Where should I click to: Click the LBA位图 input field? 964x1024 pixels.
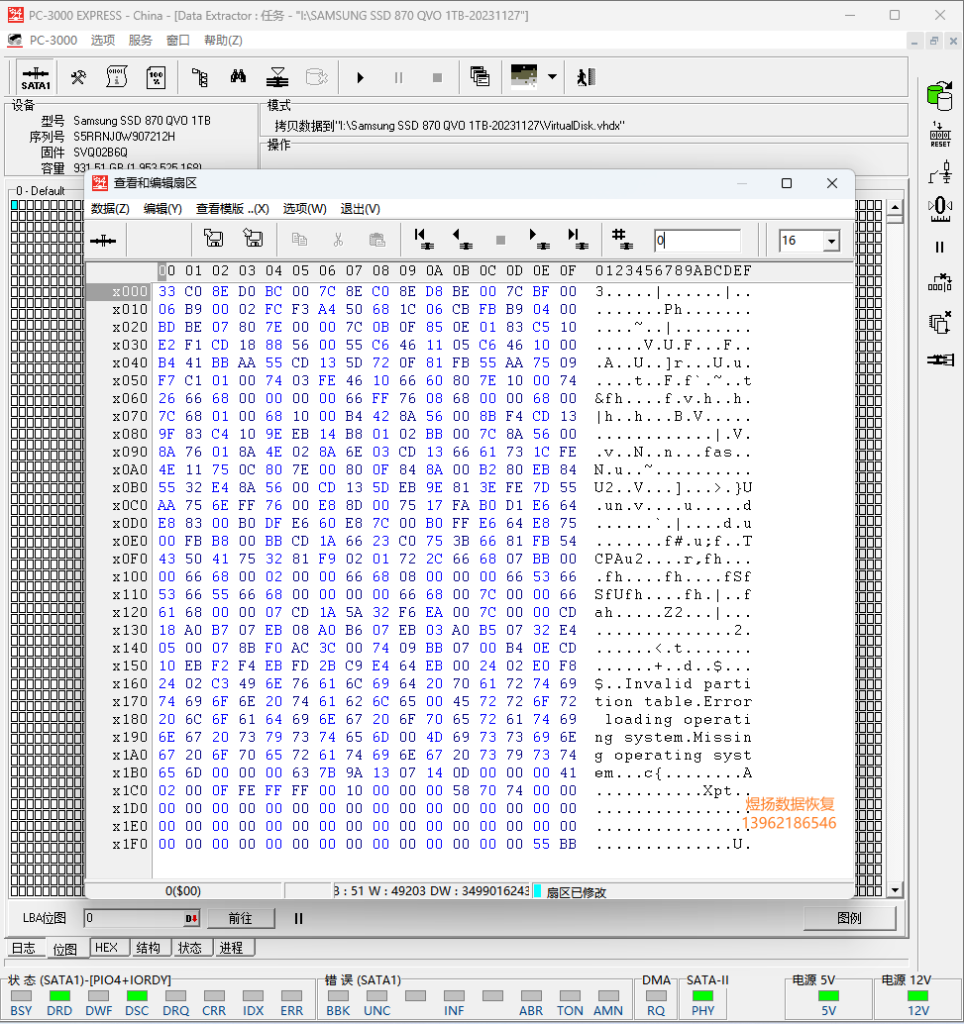(135, 918)
